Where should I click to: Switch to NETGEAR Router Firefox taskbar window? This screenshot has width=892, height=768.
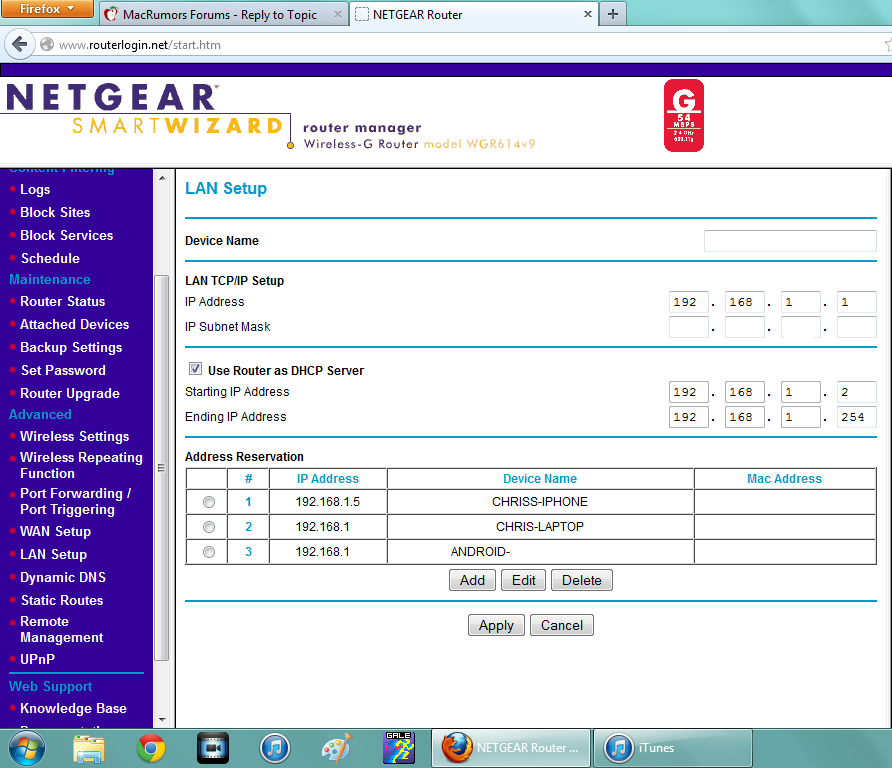click(511, 748)
